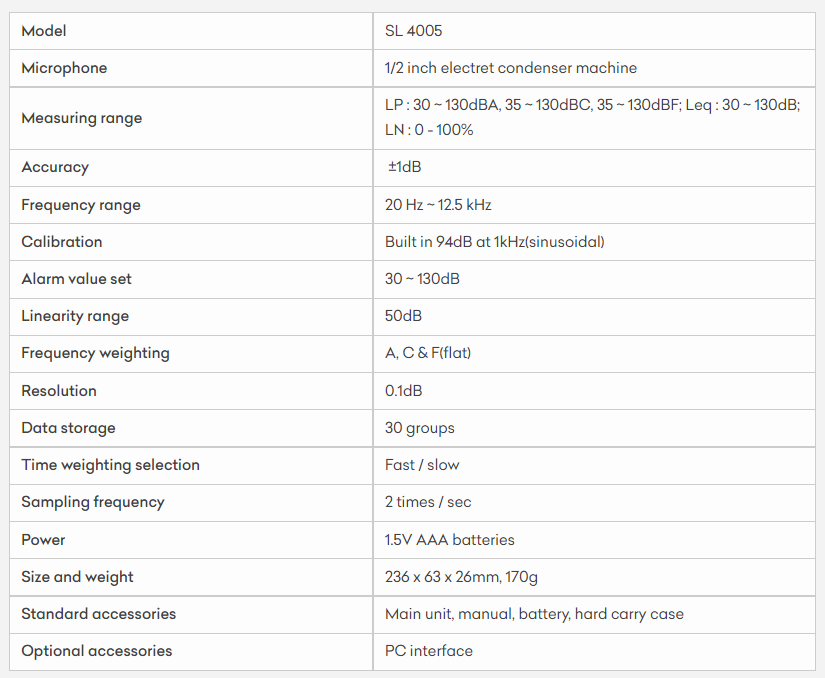Click the "50dB" linearity range value
This screenshot has width=825, height=678.
(403, 316)
